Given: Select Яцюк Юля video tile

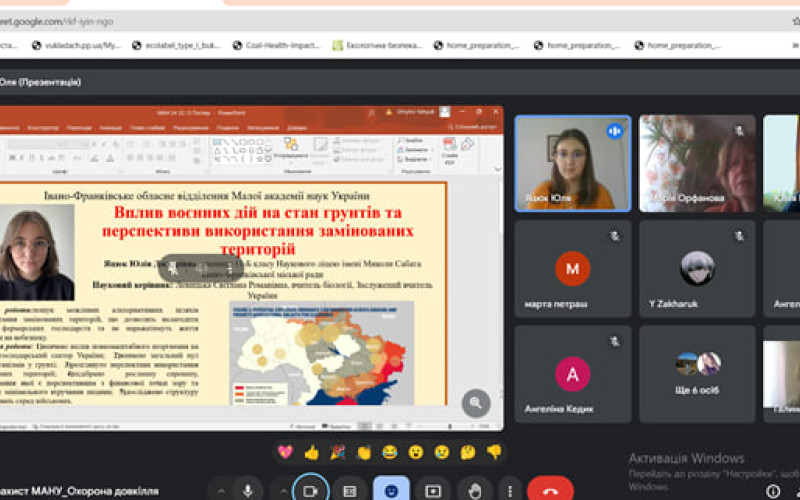Looking at the screenshot, I should (573, 163).
